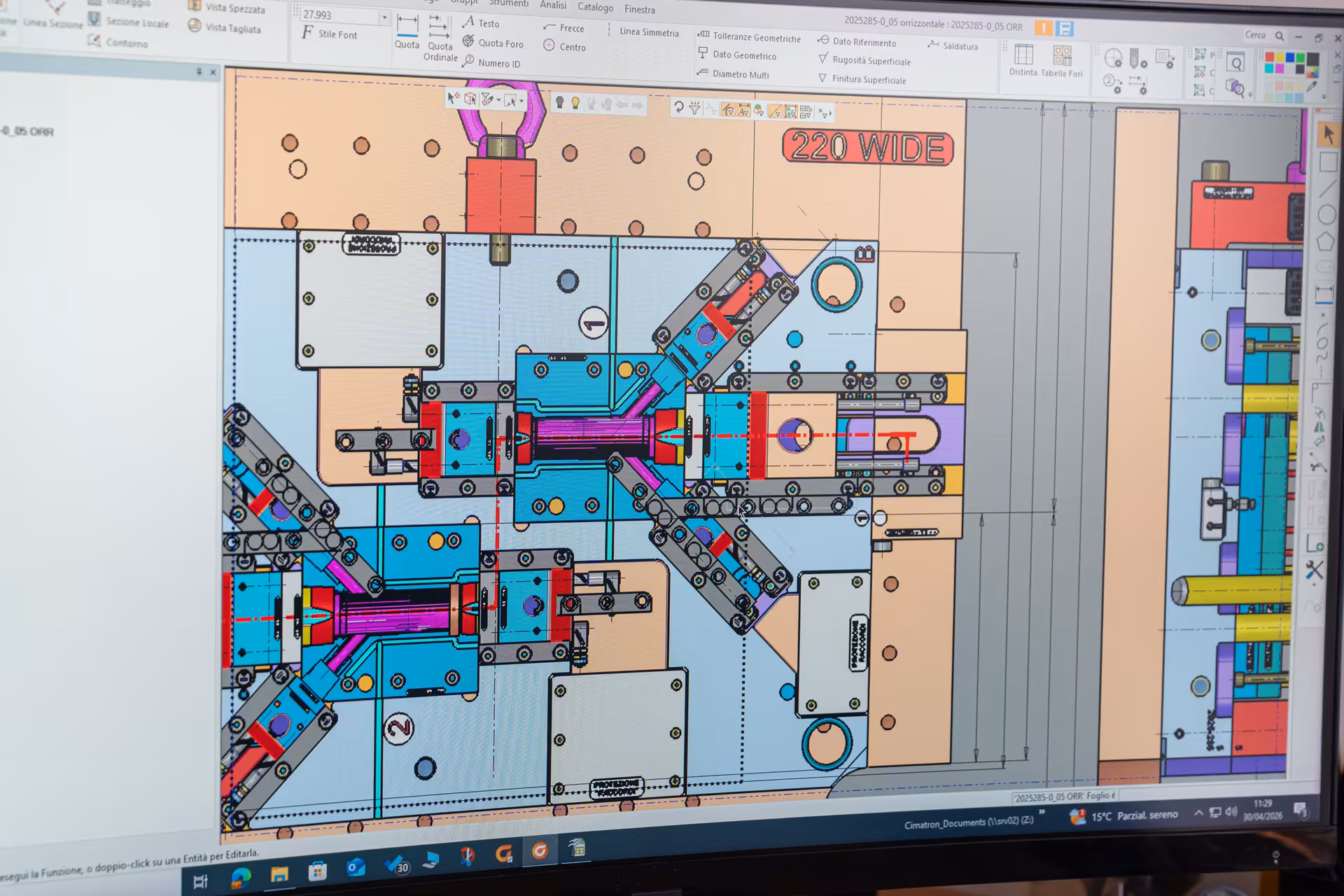Image resolution: width=1344 pixels, height=896 pixels.
Task: Choose the Rugosità Superficiale tool
Action: click(864, 60)
